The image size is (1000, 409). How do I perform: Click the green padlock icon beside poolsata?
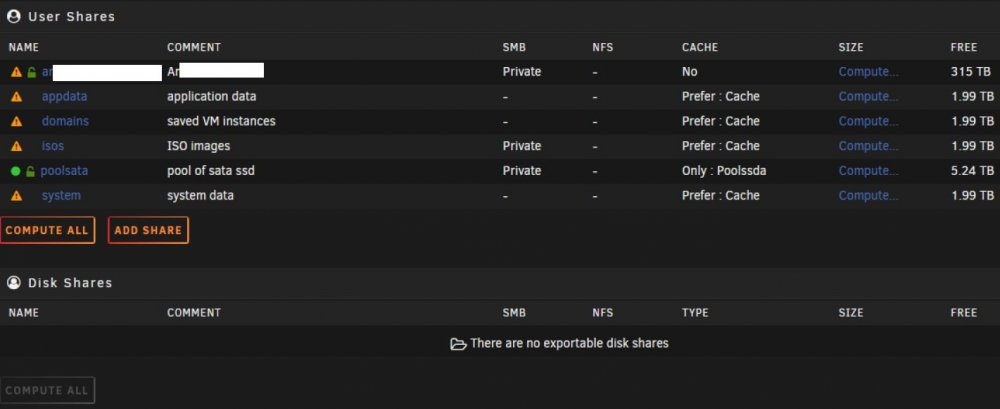point(31,171)
